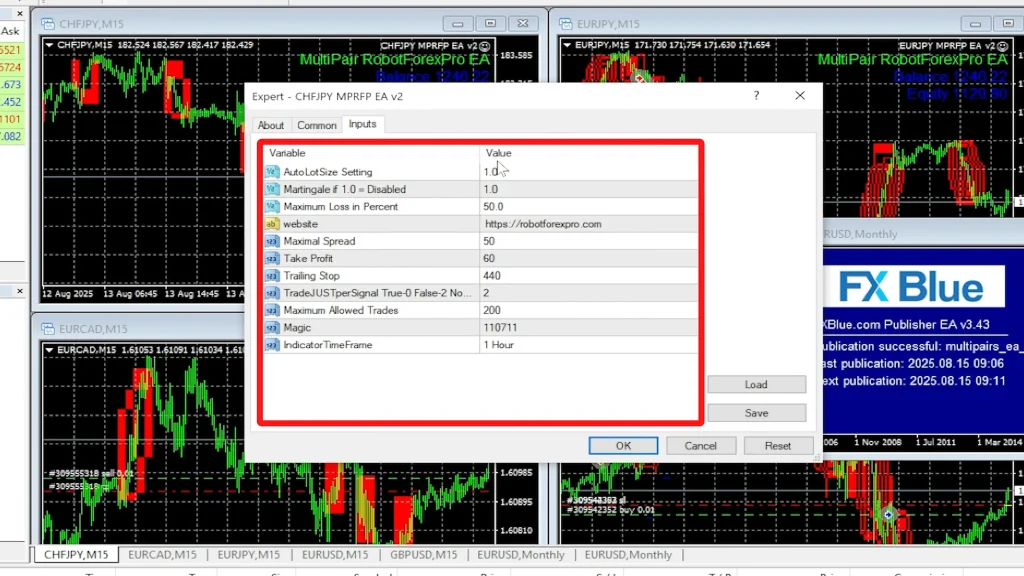Click the Magic variable icon

(x=272, y=328)
